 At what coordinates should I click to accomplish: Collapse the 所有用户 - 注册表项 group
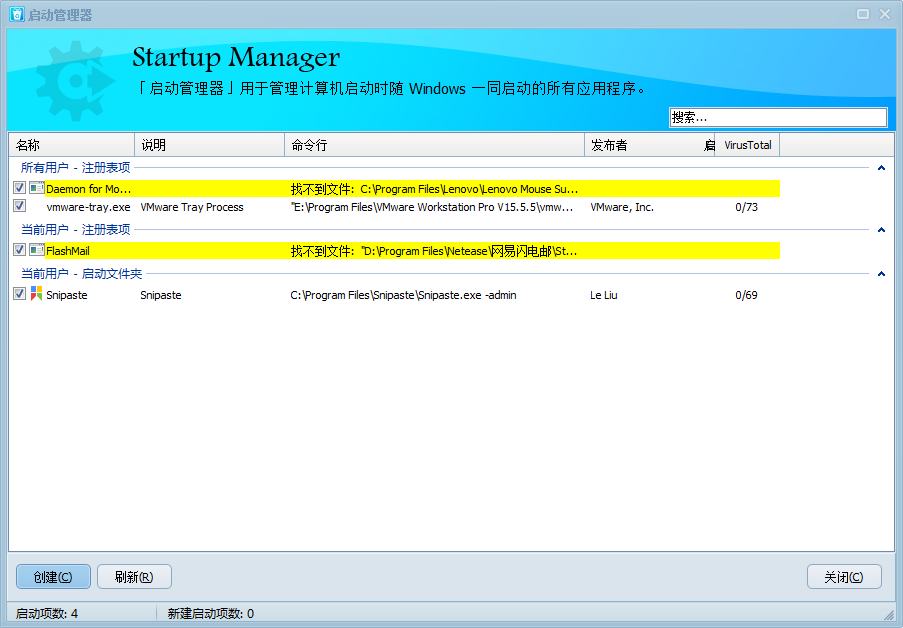point(881,168)
